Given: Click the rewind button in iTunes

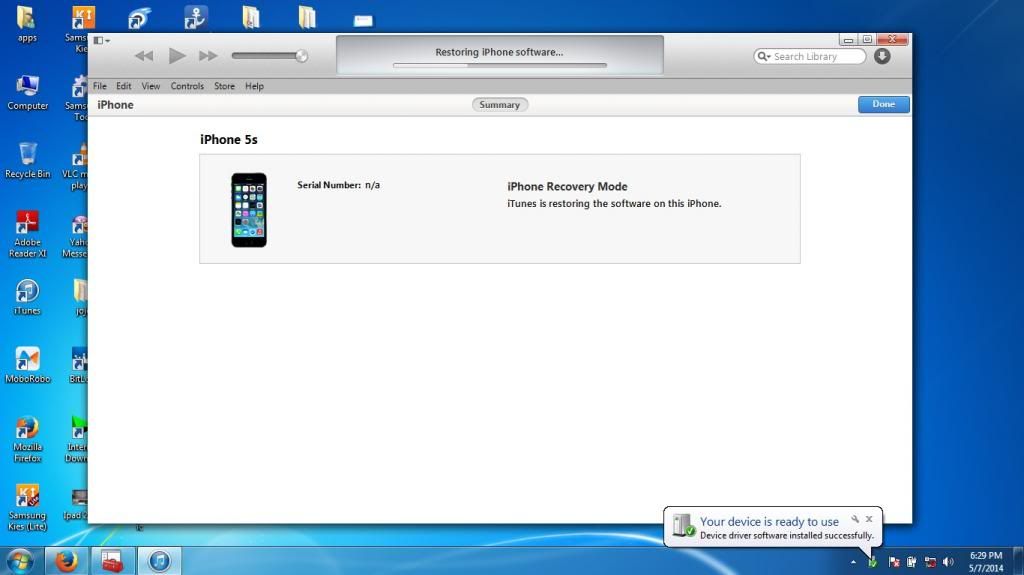Looking at the screenshot, I should click(x=144, y=56).
